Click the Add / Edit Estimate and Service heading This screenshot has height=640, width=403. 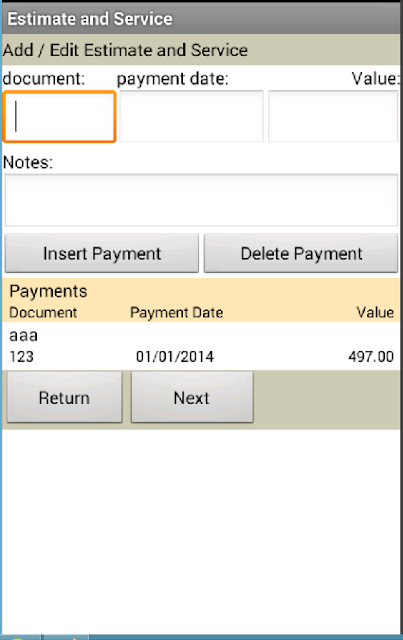[x=125, y=50]
